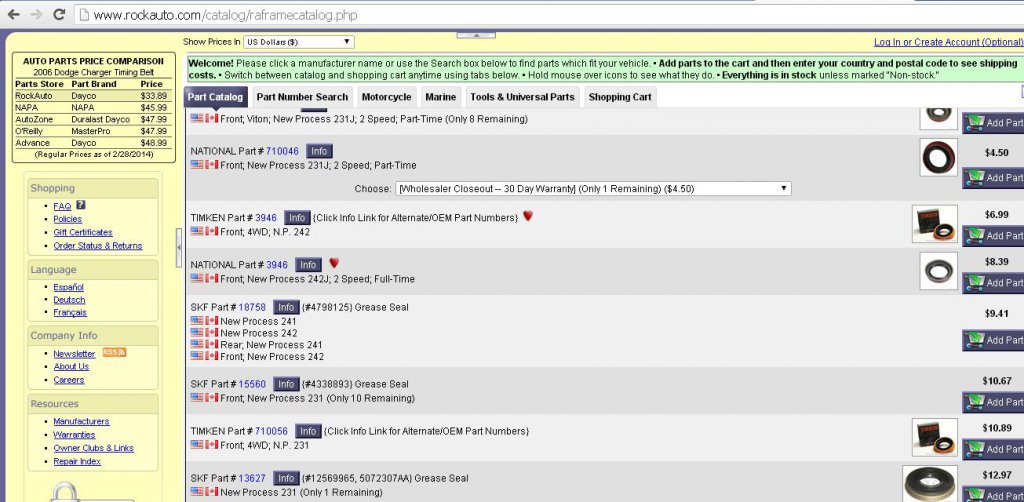Switch language to Español
This screenshot has height=502, width=1024.
pyautogui.click(x=69, y=287)
